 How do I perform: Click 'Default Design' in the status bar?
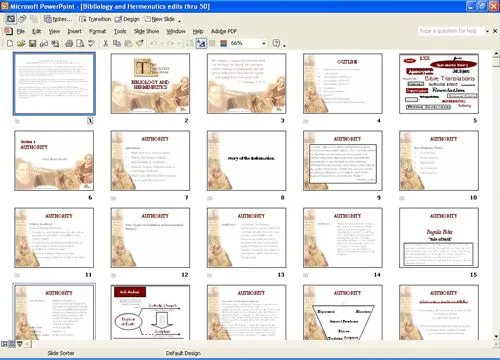pyautogui.click(x=183, y=353)
